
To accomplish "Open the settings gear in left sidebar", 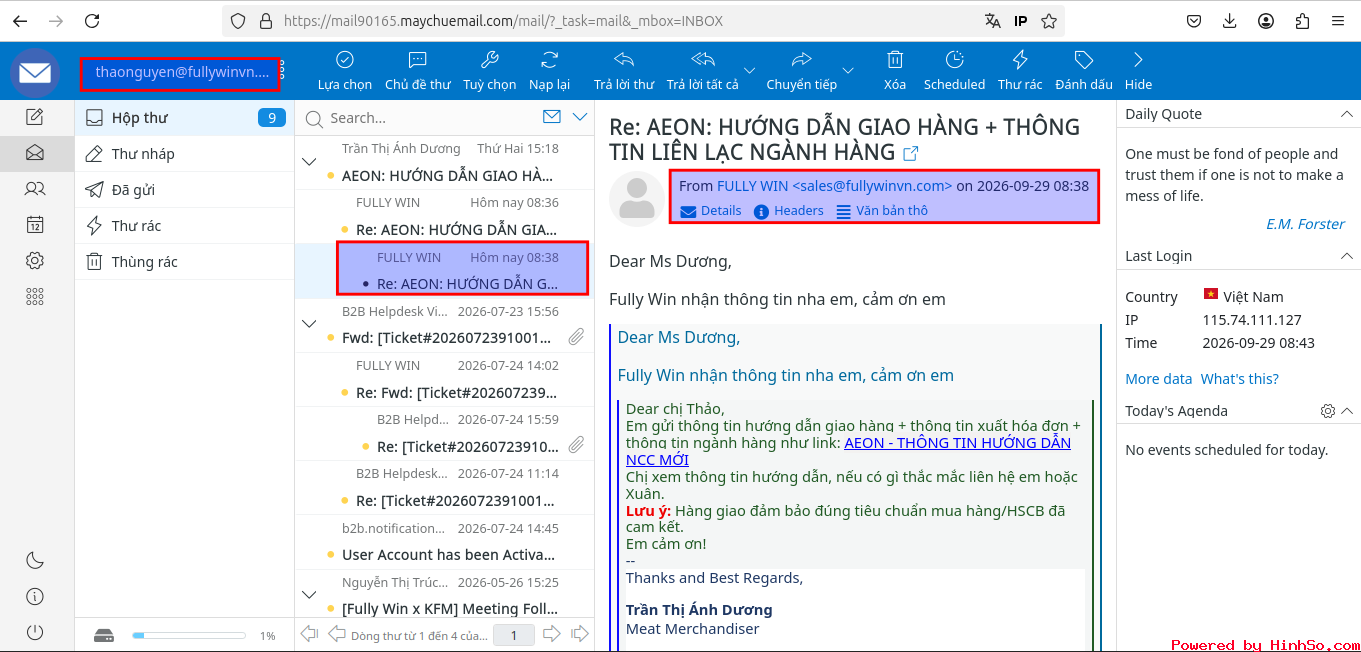I will (x=35, y=260).
